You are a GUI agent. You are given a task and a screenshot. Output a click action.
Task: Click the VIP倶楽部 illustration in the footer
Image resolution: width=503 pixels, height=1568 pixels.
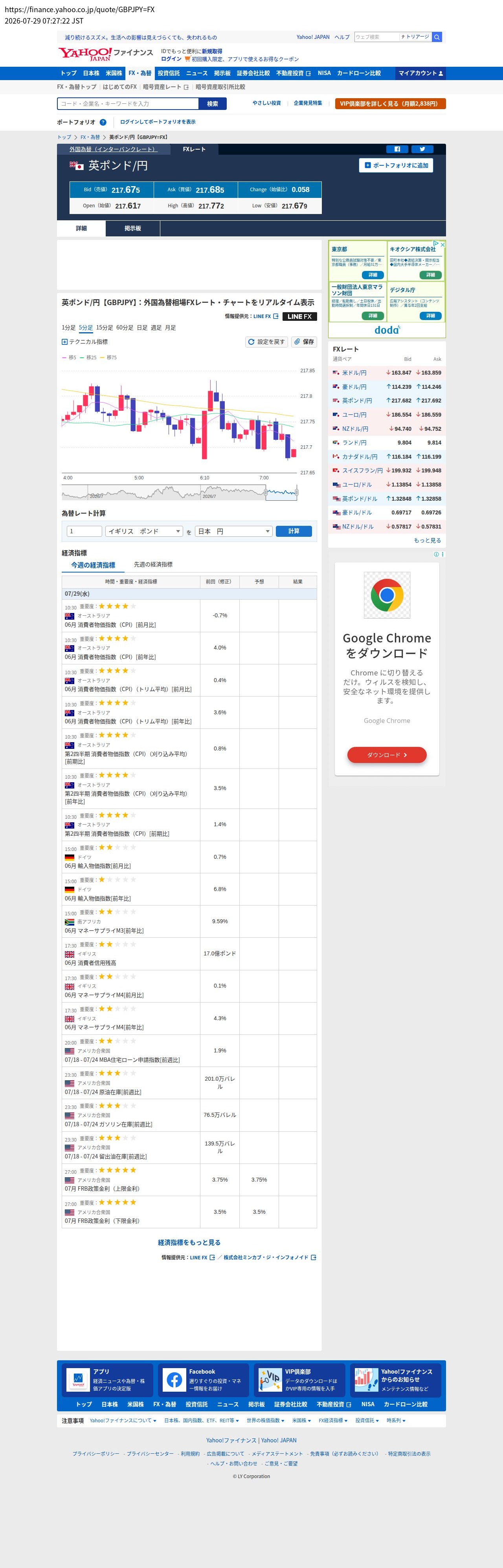tap(270, 1380)
